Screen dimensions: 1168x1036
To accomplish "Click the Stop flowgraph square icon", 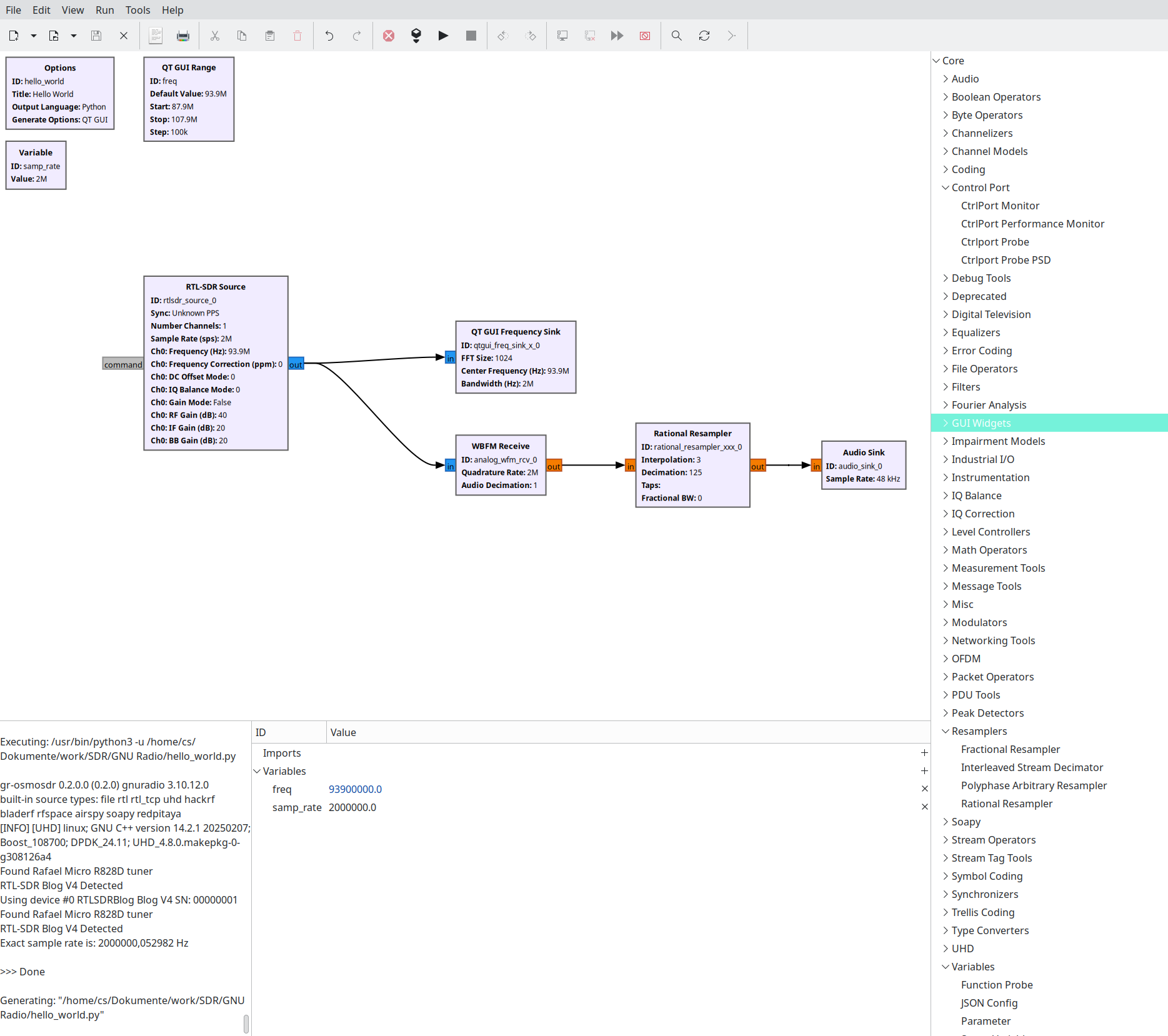I will pos(471,36).
